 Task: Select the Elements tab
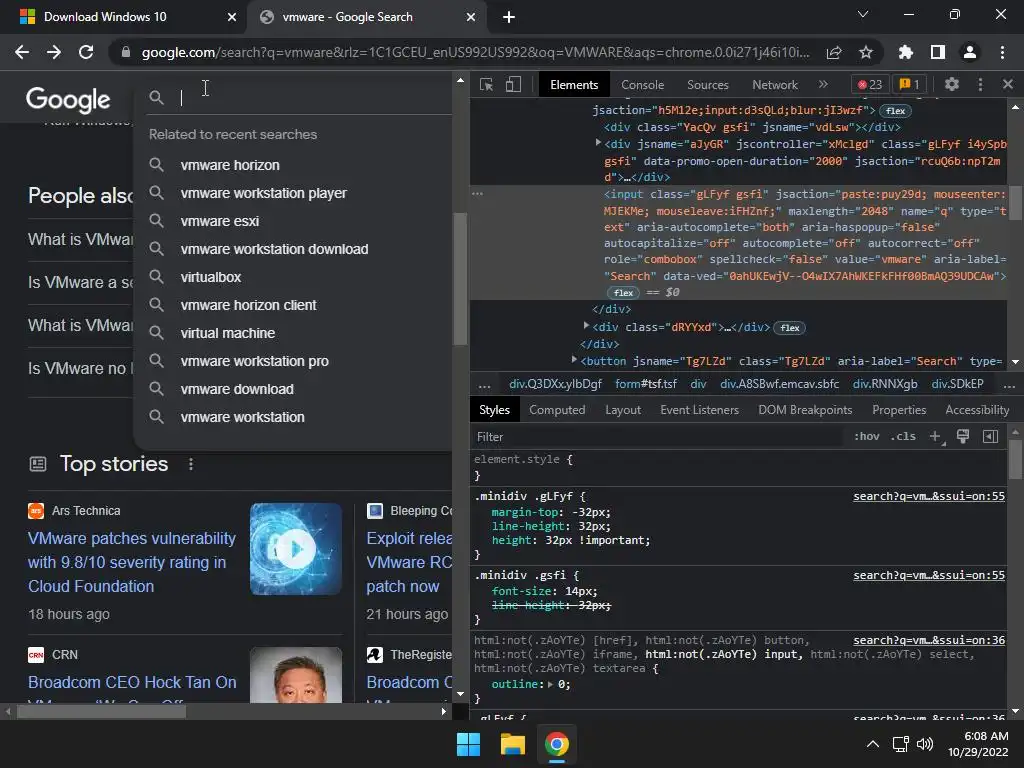point(574,85)
